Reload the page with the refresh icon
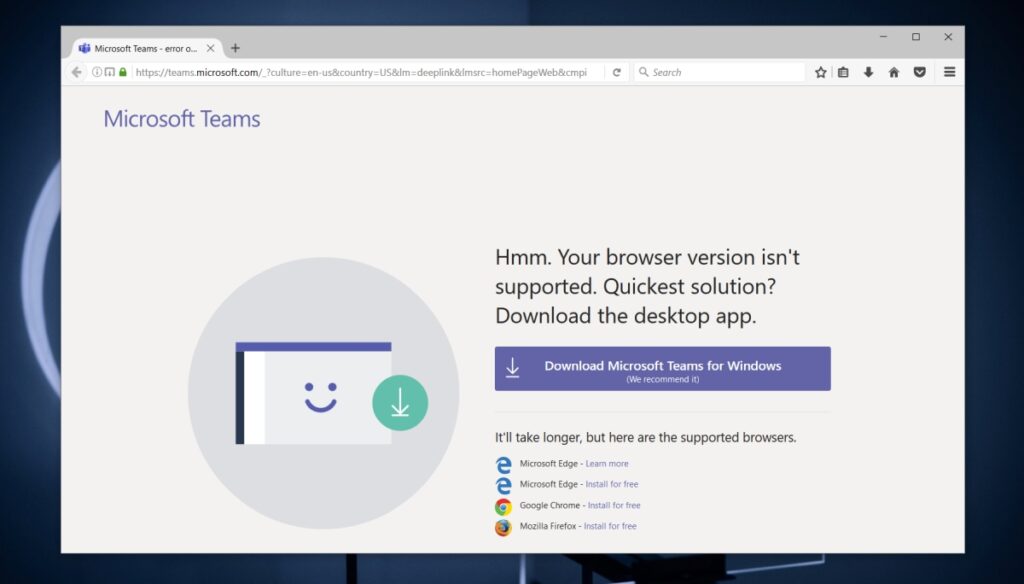The width and height of the screenshot is (1024, 584). [616, 72]
